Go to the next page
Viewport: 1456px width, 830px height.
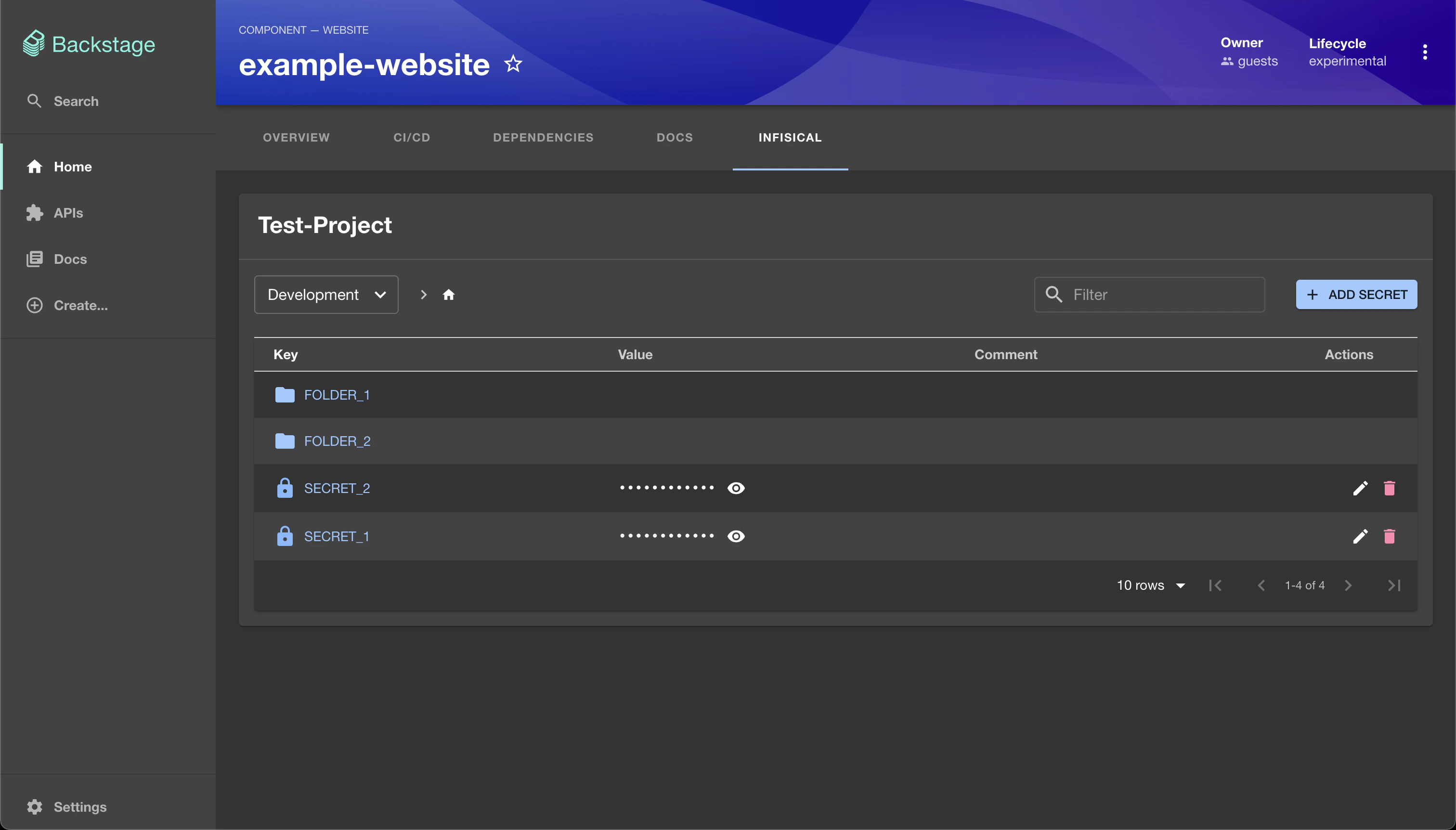point(1348,585)
